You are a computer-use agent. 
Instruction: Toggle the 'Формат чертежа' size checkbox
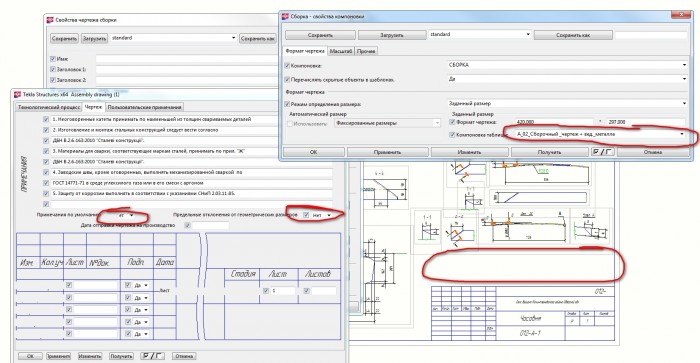(452, 122)
